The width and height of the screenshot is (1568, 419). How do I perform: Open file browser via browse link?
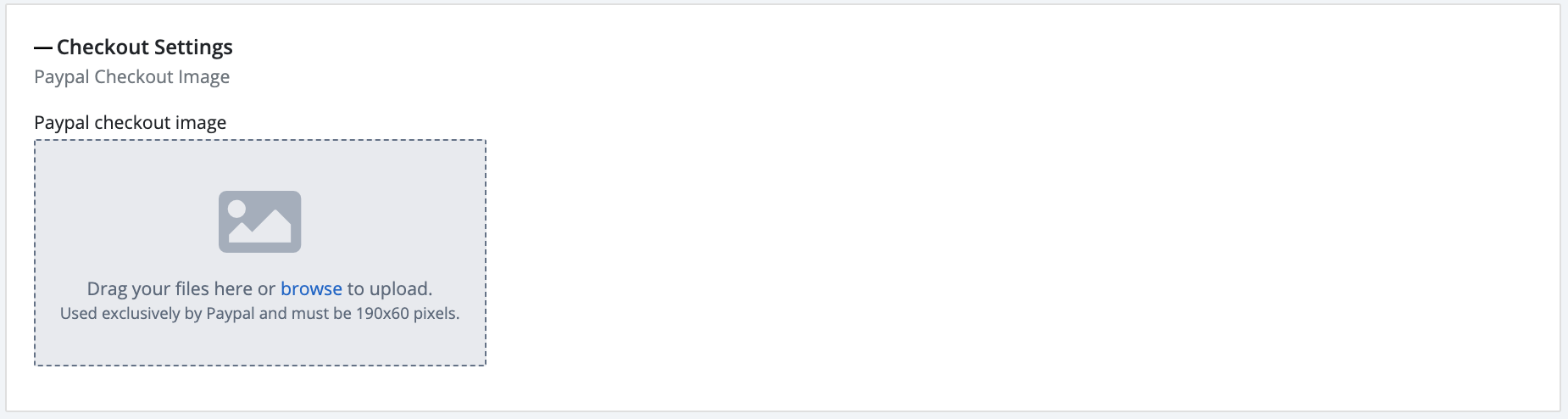click(x=311, y=289)
